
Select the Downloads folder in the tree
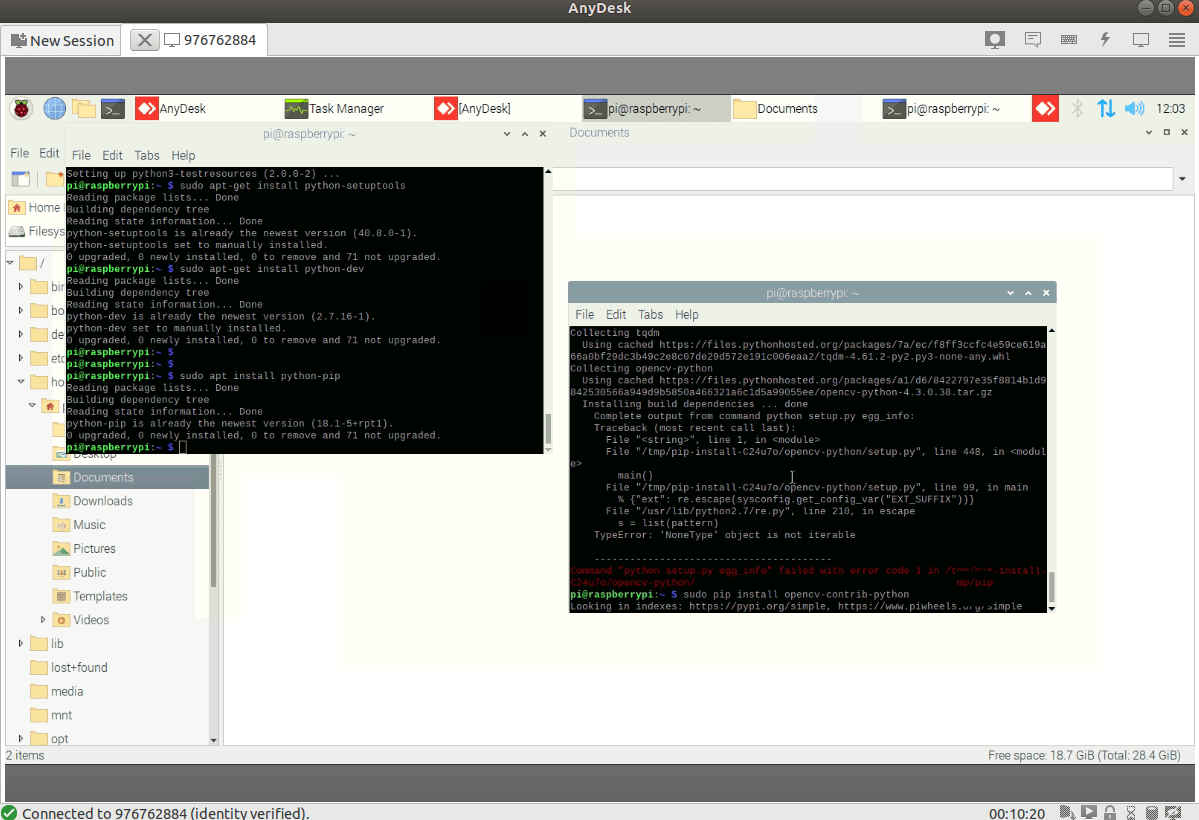(102, 501)
